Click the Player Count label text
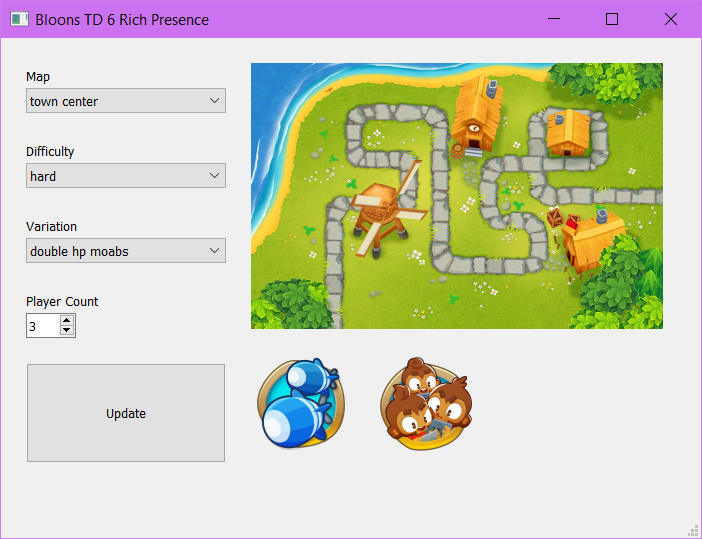Screen dimensions: 702x539 click(x=62, y=301)
